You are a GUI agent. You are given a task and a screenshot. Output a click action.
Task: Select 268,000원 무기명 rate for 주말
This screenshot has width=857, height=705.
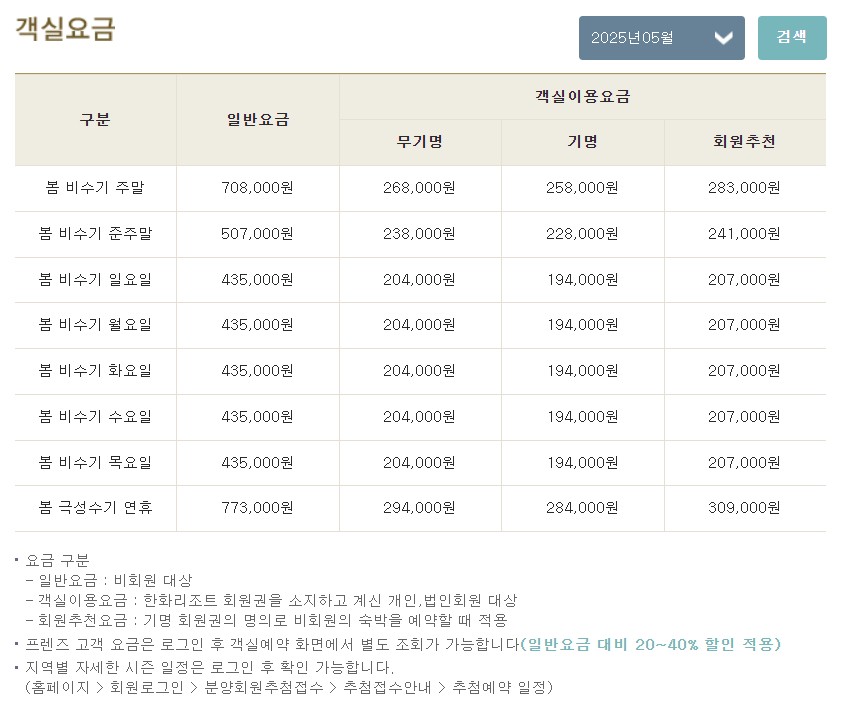pos(419,187)
